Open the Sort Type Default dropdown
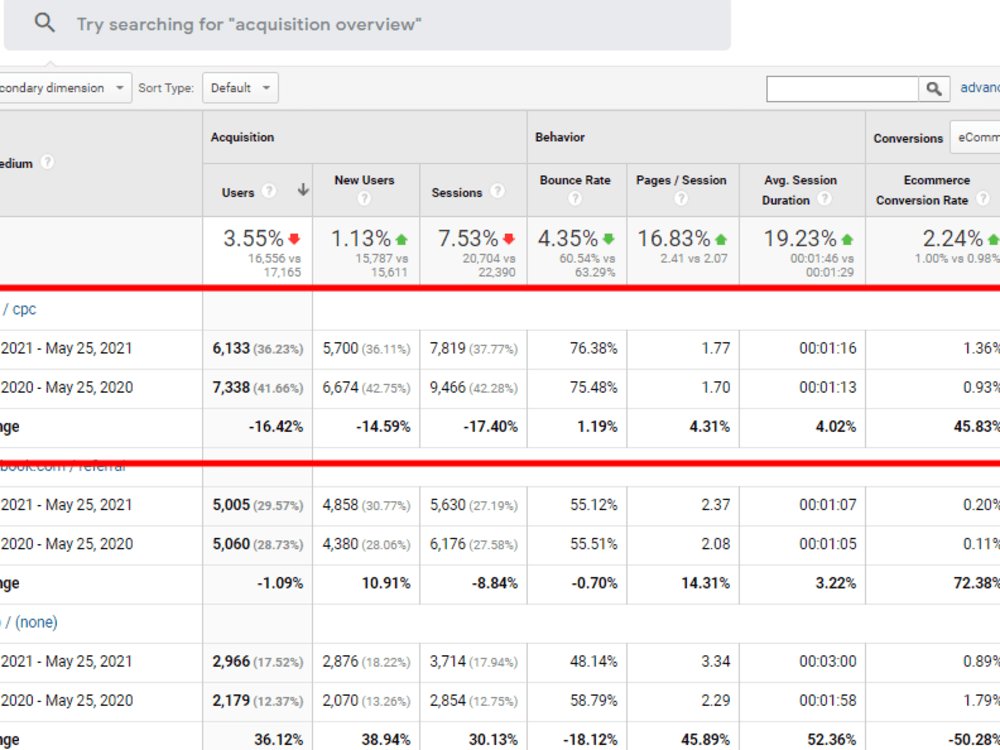This screenshot has width=1000, height=750. tap(240, 88)
